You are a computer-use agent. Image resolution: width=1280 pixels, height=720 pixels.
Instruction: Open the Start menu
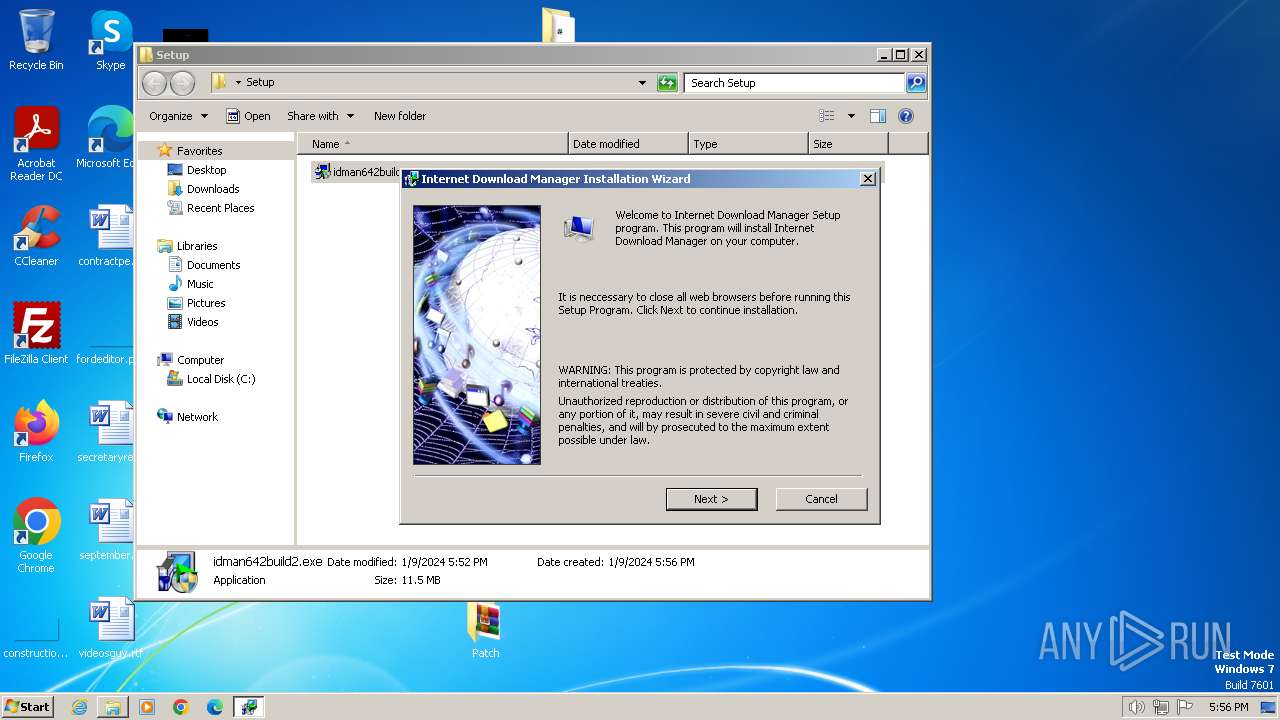[28, 706]
